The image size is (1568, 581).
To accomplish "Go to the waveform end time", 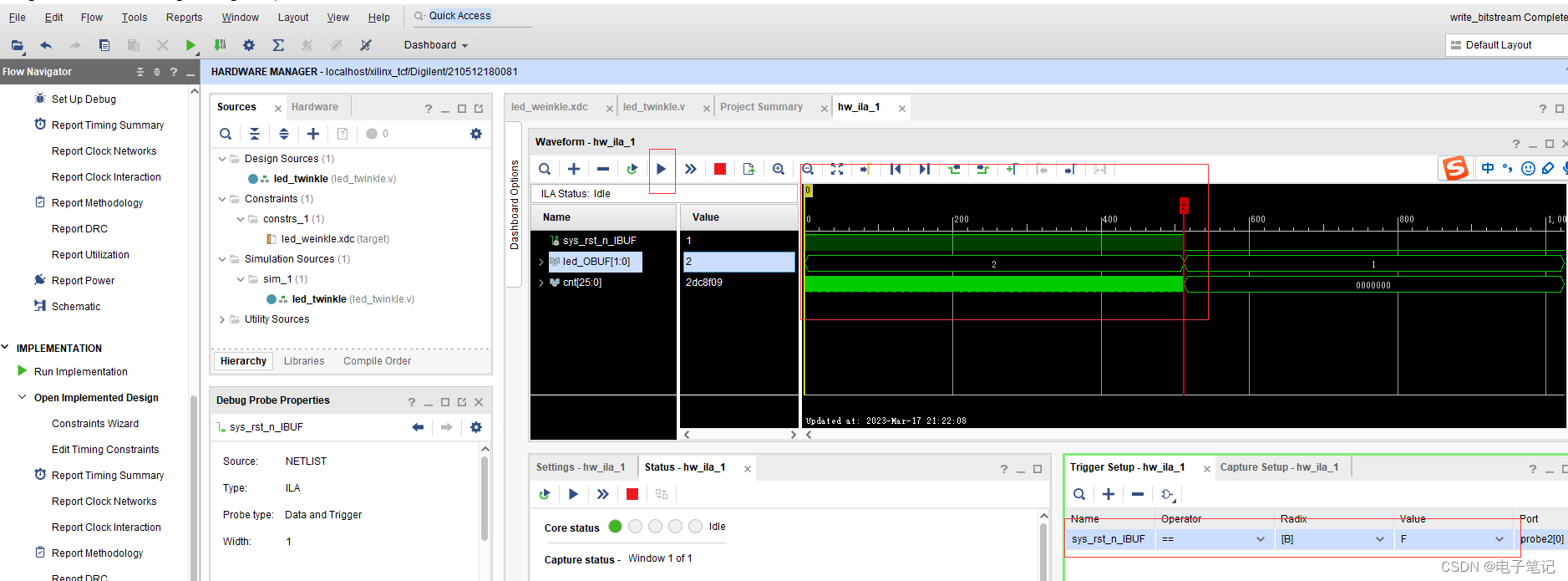I will click(x=925, y=169).
